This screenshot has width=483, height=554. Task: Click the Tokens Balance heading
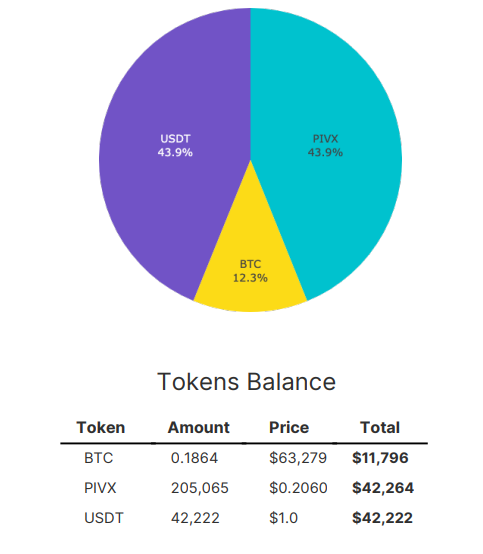click(x=246, y=382)
